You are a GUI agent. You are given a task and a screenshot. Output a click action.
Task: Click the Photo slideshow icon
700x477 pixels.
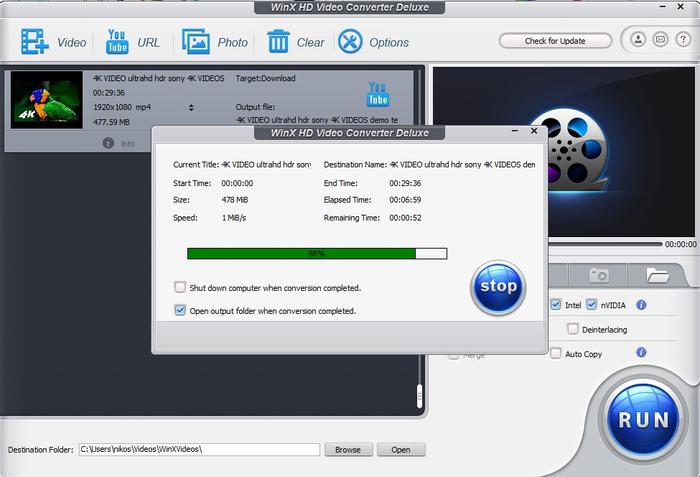196,42
